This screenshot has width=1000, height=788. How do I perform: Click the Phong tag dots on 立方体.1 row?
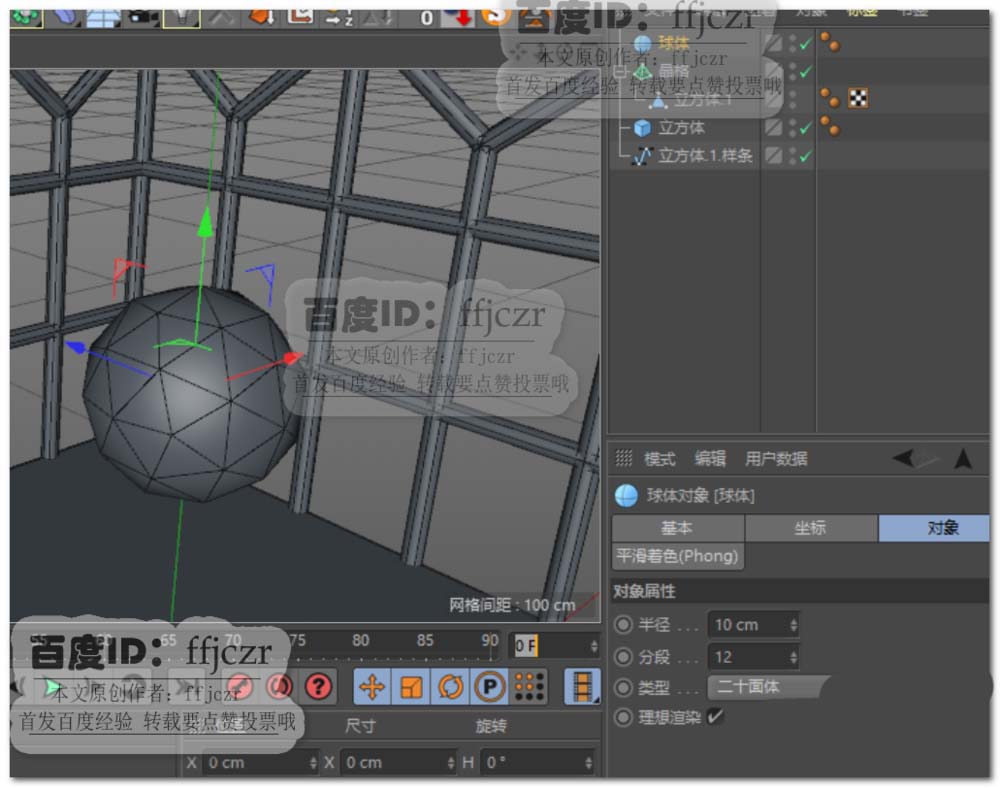tap(830, 98)
